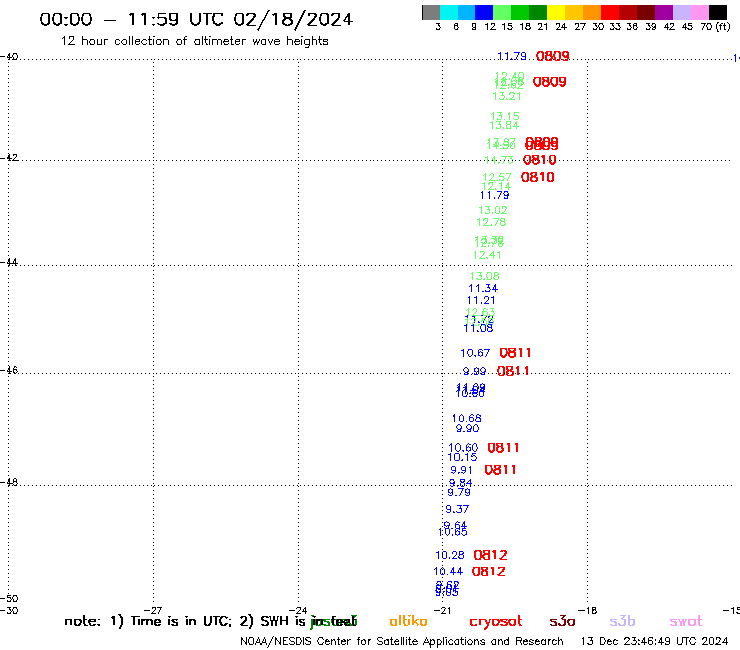Click the 9.37 wave height value
740x650 pixels.
(457, 509)
